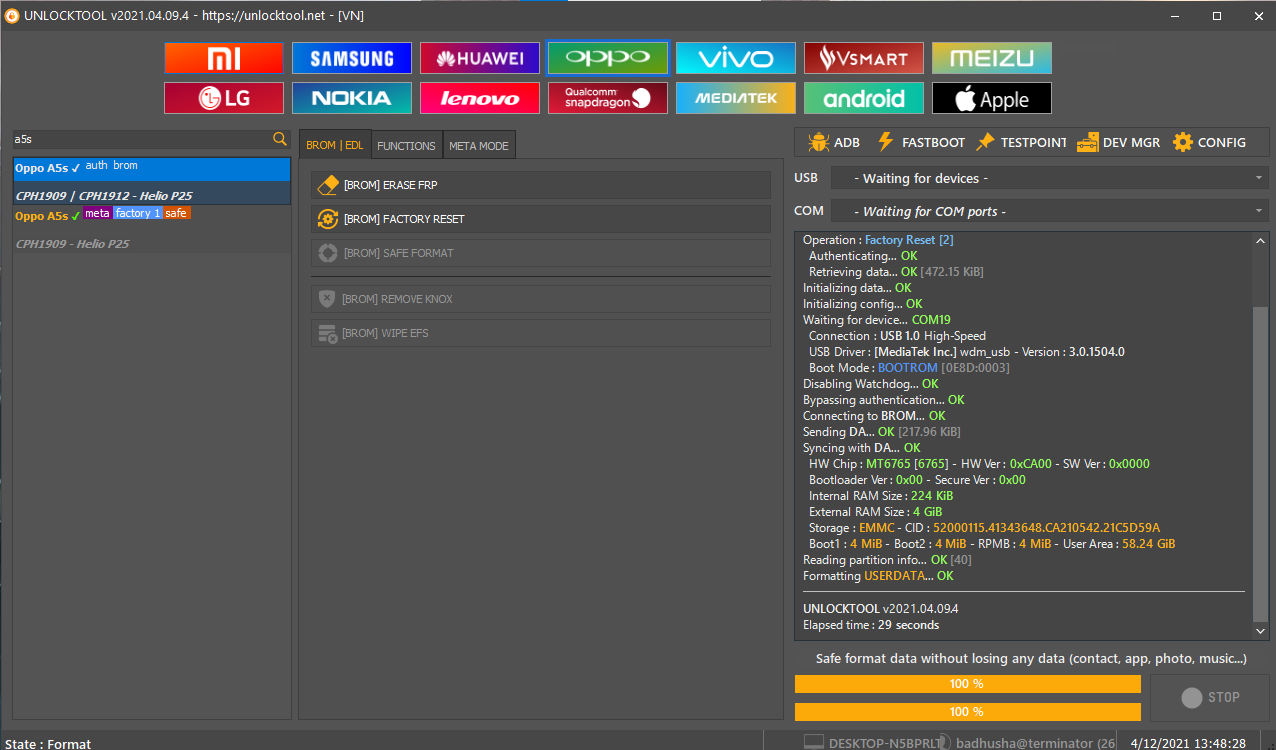Image resolution: width=1276 pixels, height=750 pixels.
Task: Click the HW Chip MT6765 log line
Action: click(x=979, y=464)
